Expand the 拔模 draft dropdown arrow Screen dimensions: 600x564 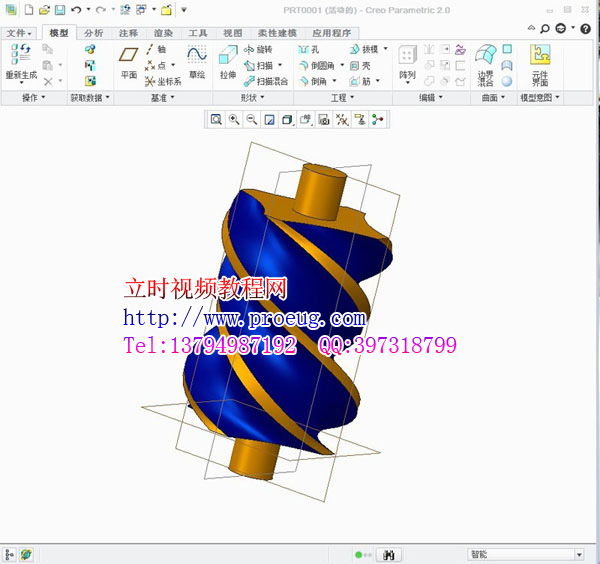(385, 49)
